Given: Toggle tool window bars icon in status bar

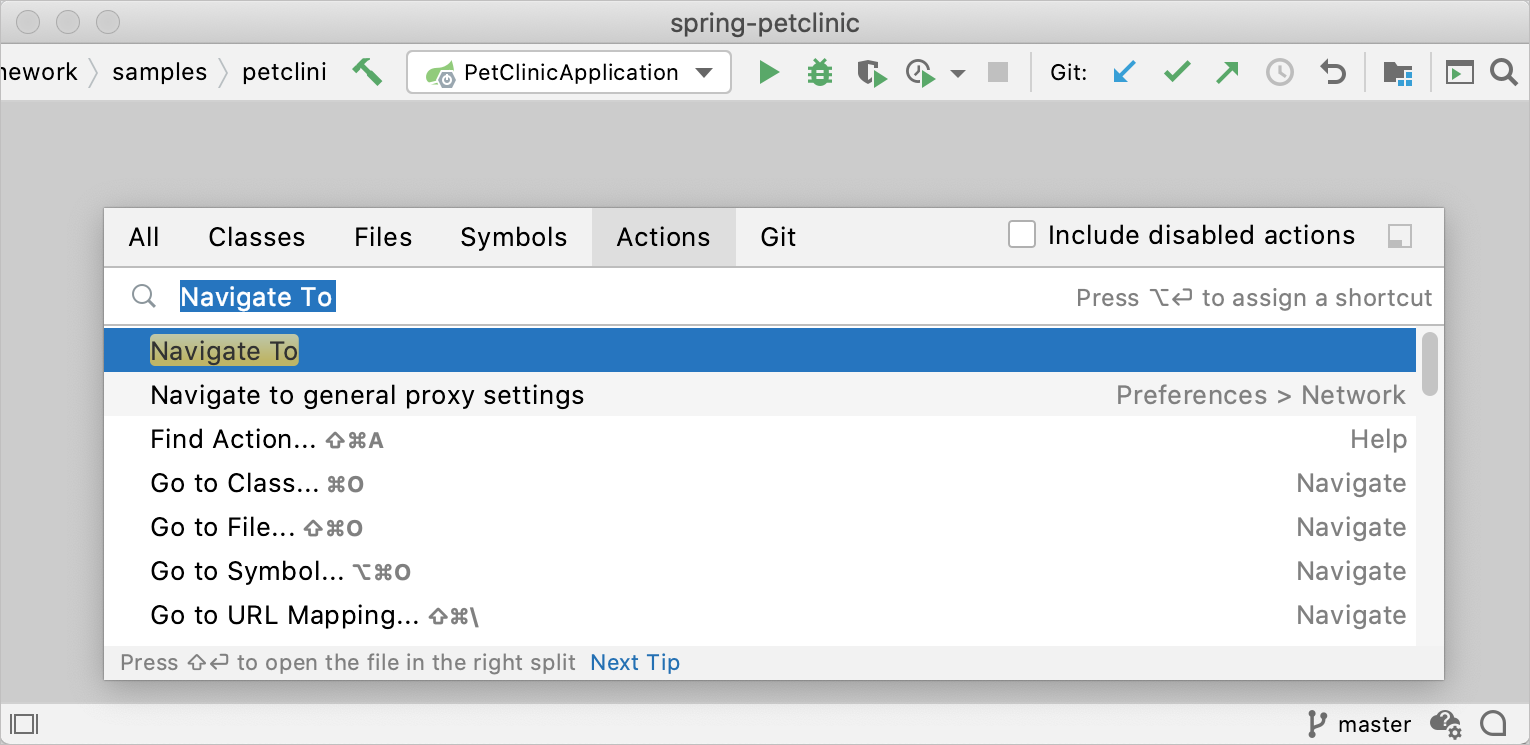Looking at the screenshot, I should [x=24, y=723].
